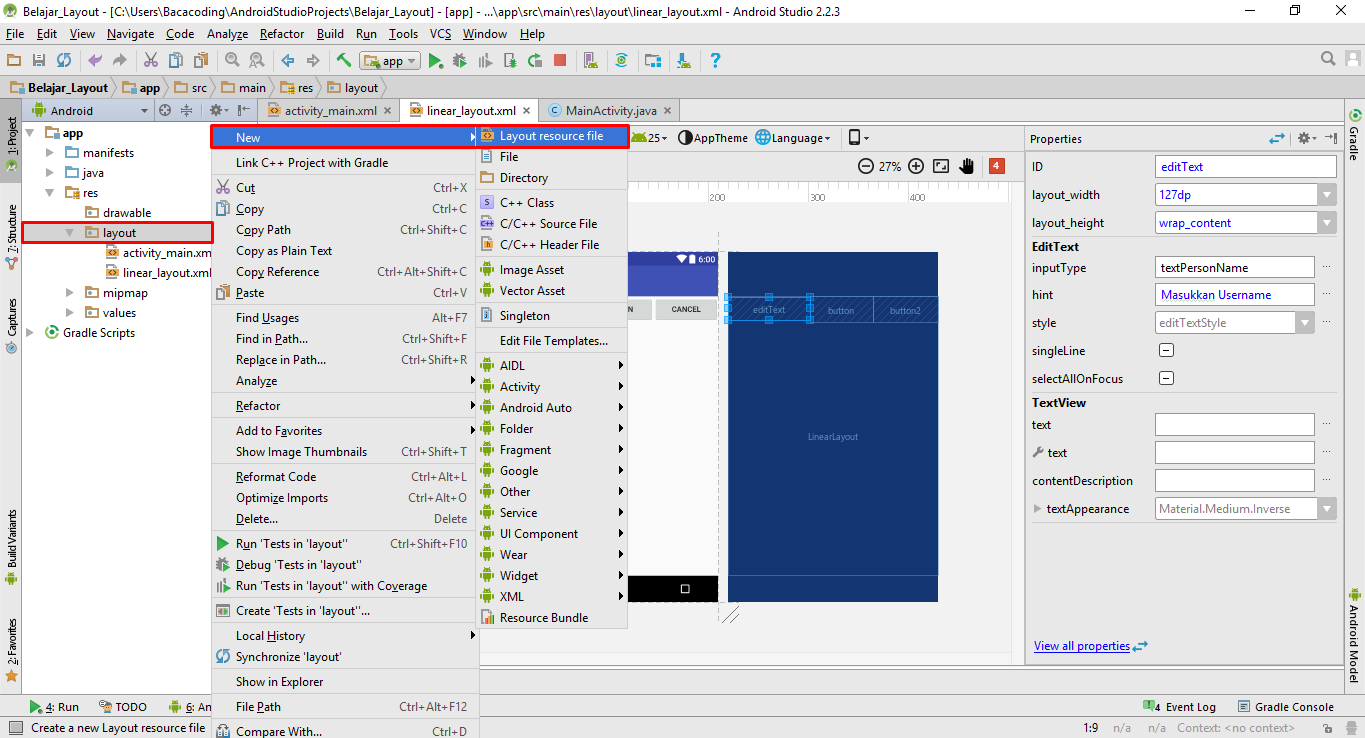This screenshot has width=1365, height=738.
Task: Open the Language selector dropdown
Action: click(x=793, y=139)
